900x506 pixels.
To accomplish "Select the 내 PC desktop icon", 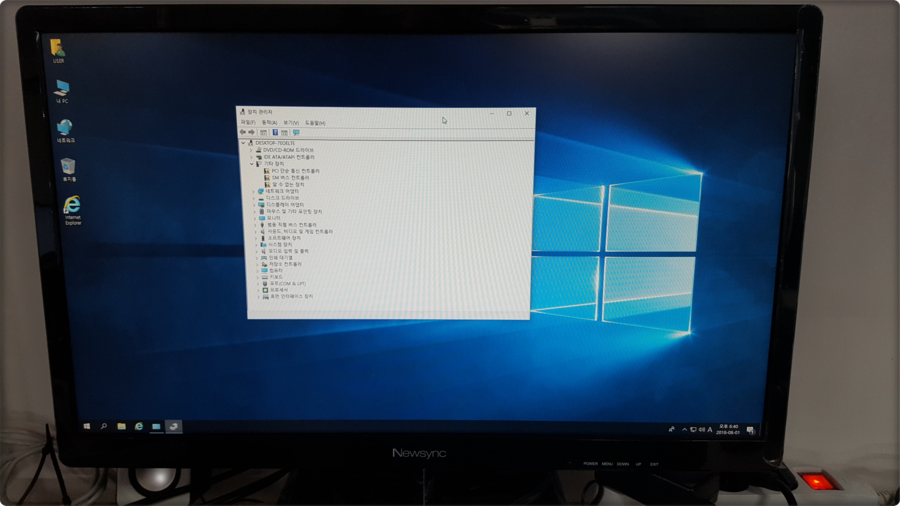I will (62, 91).
